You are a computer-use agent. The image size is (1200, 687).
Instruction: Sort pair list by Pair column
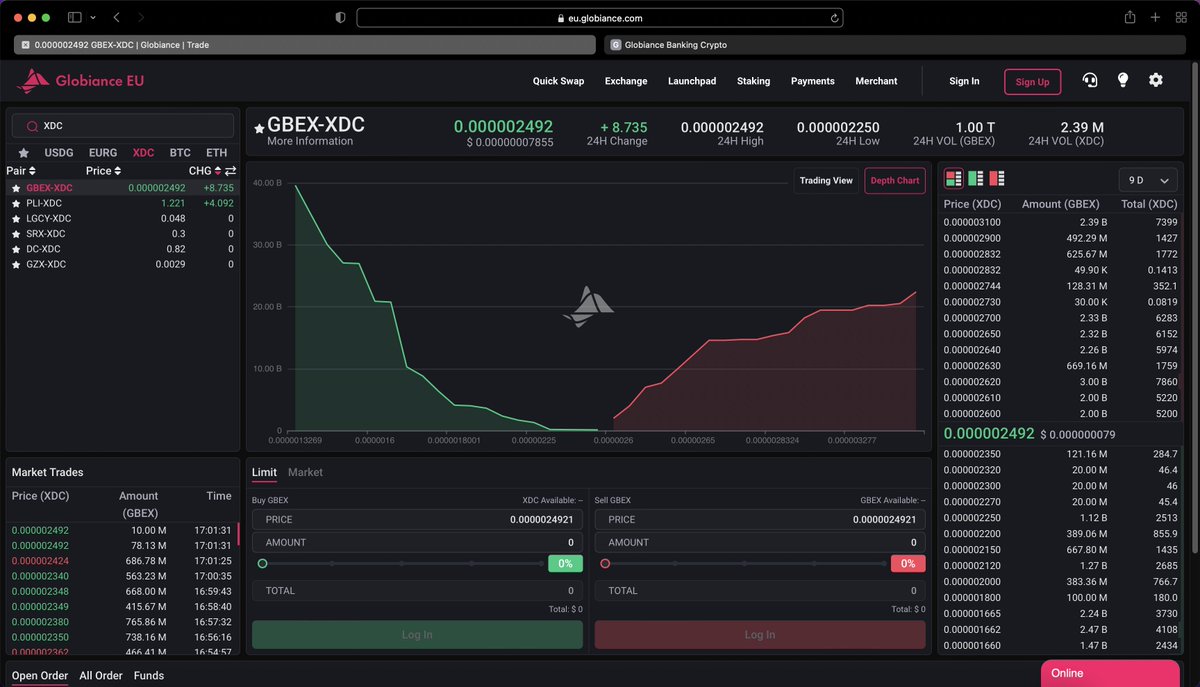pyautogui.click(x=21, y=171)
